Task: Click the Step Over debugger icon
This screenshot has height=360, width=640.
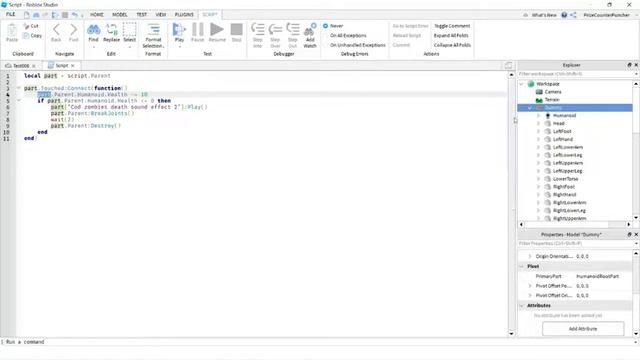Action: 275,29
